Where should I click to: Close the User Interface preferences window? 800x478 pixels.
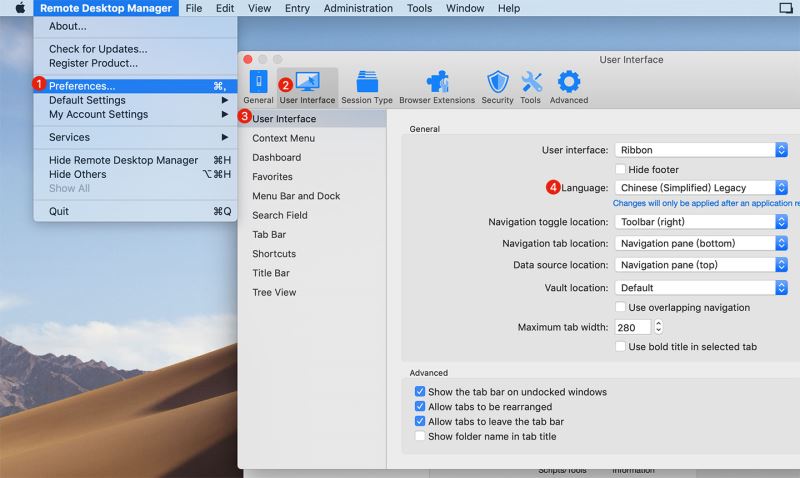point(248,59)
